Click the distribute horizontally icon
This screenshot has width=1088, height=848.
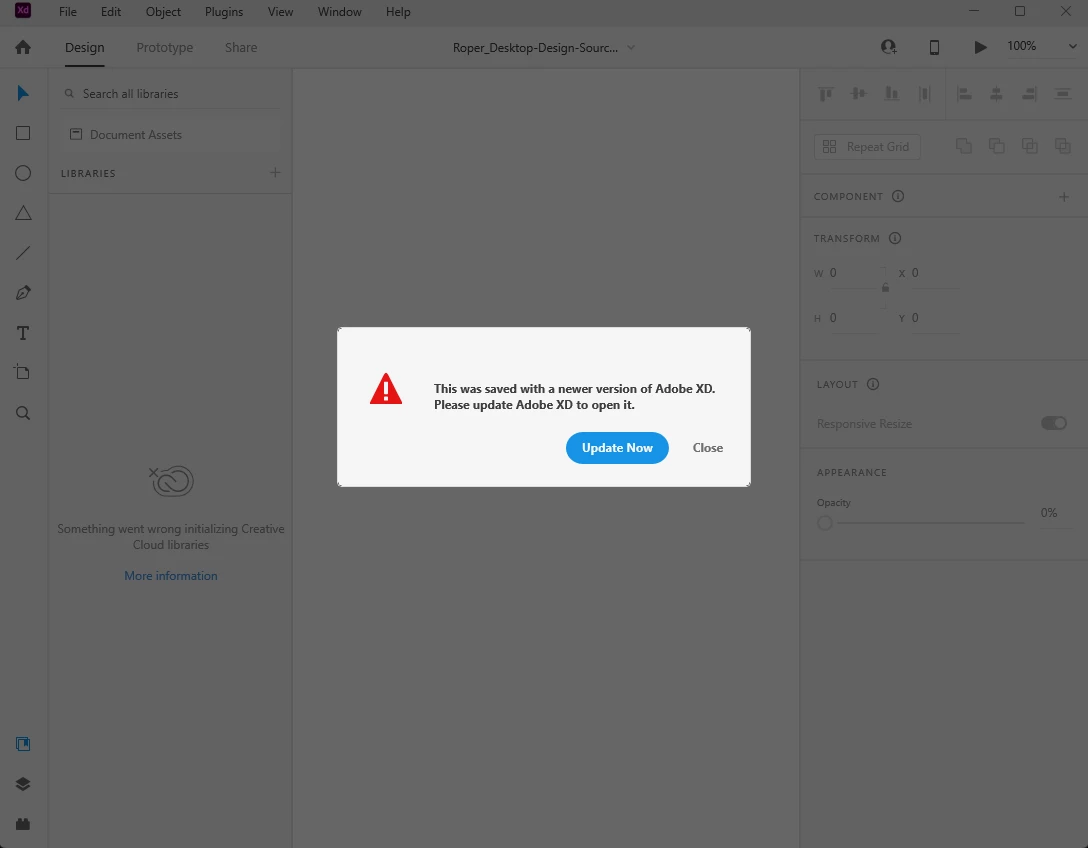coord(924,93)
